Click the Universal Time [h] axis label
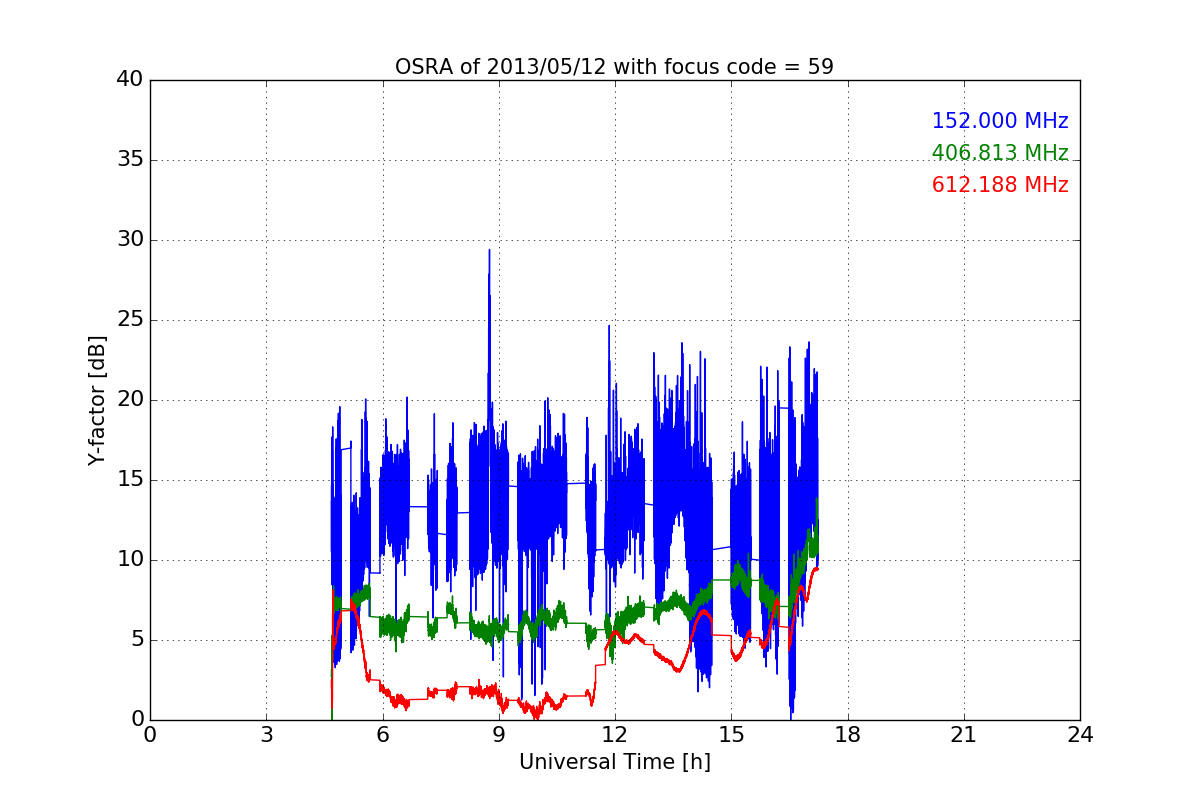Viewport: 1200px width, 800px height. click(614, 762)
